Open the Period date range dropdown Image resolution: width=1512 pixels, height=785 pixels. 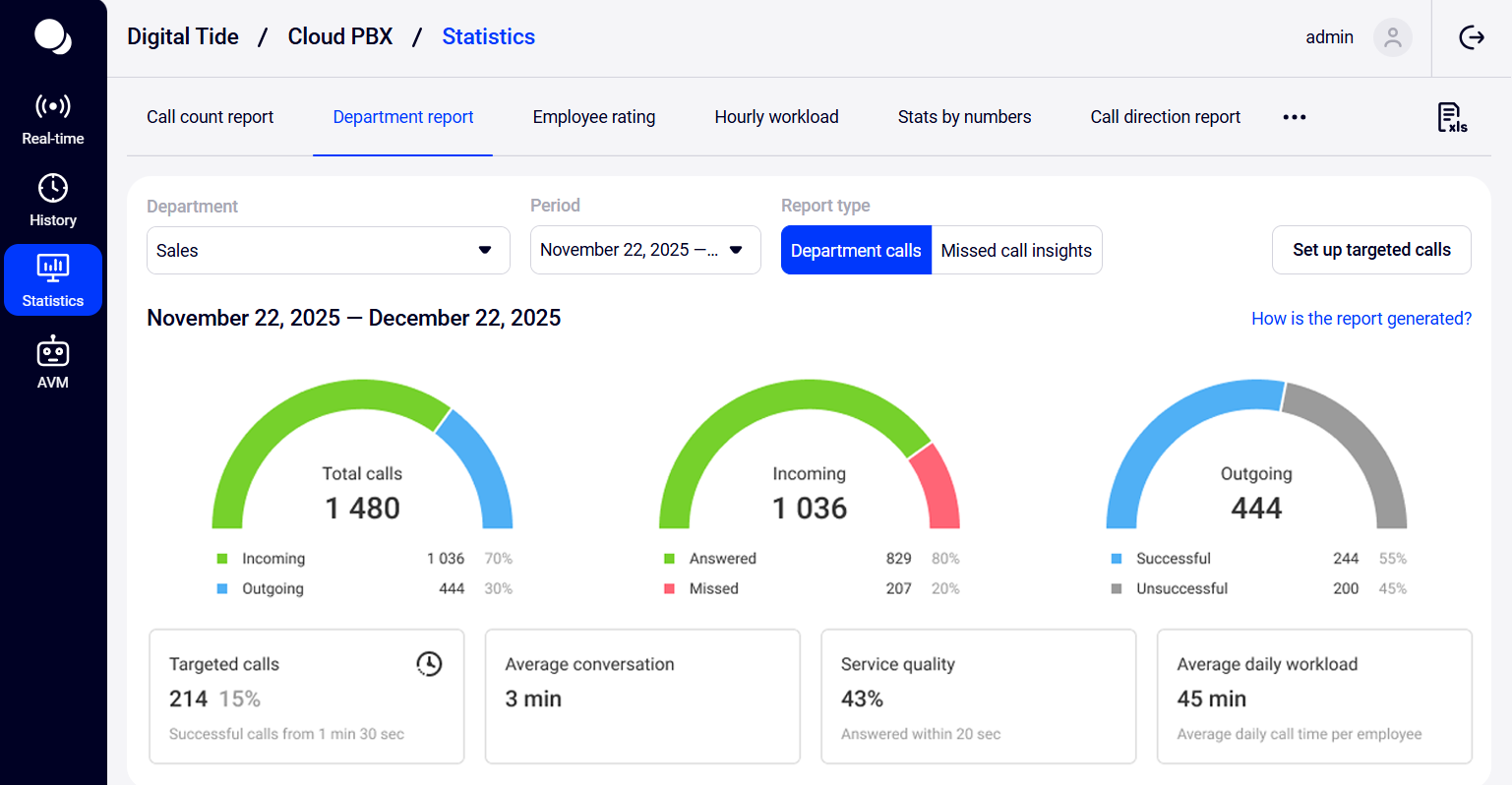pos(644,250)
